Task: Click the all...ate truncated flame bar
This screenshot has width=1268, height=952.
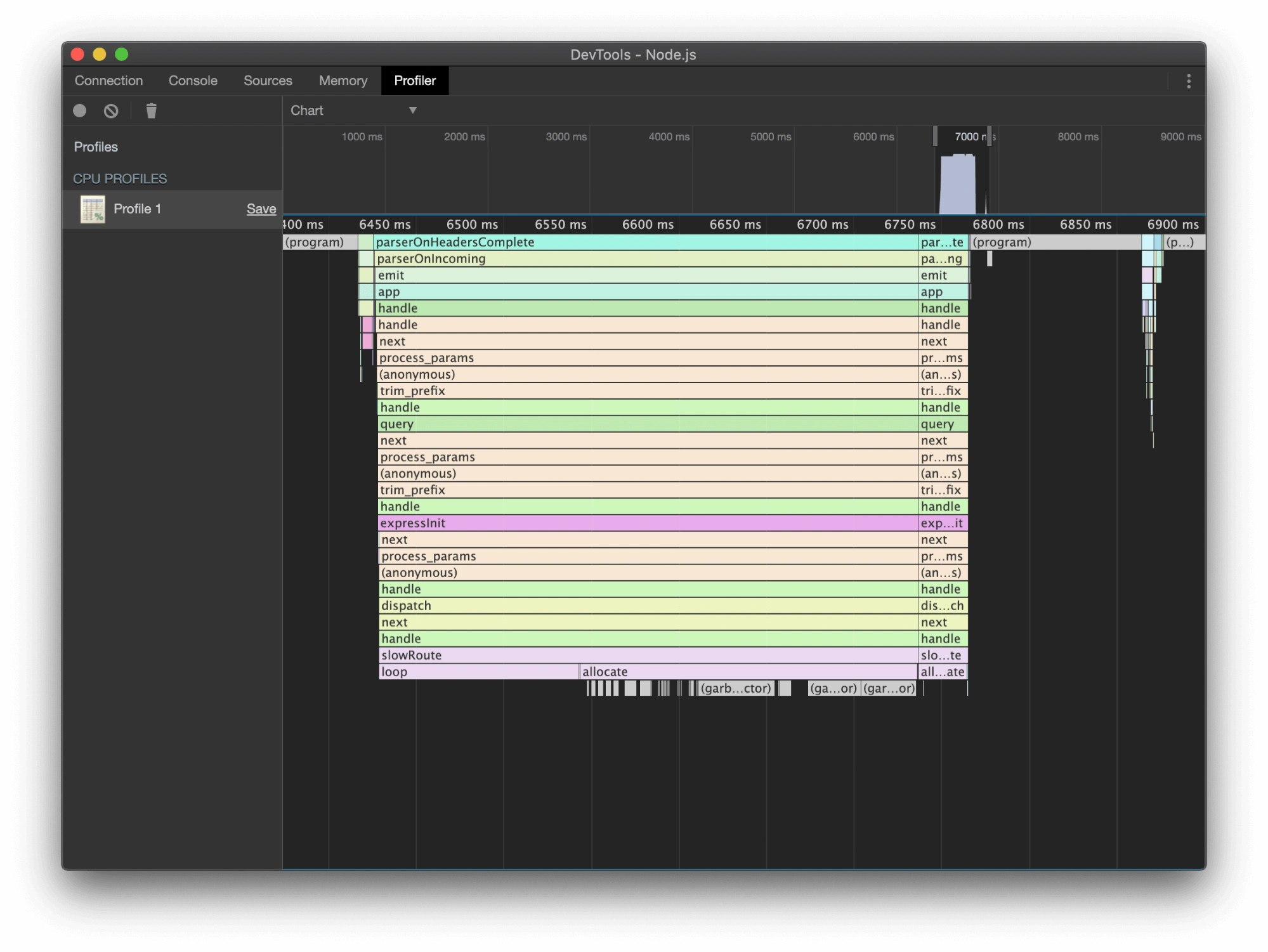Action: (943, 672)
